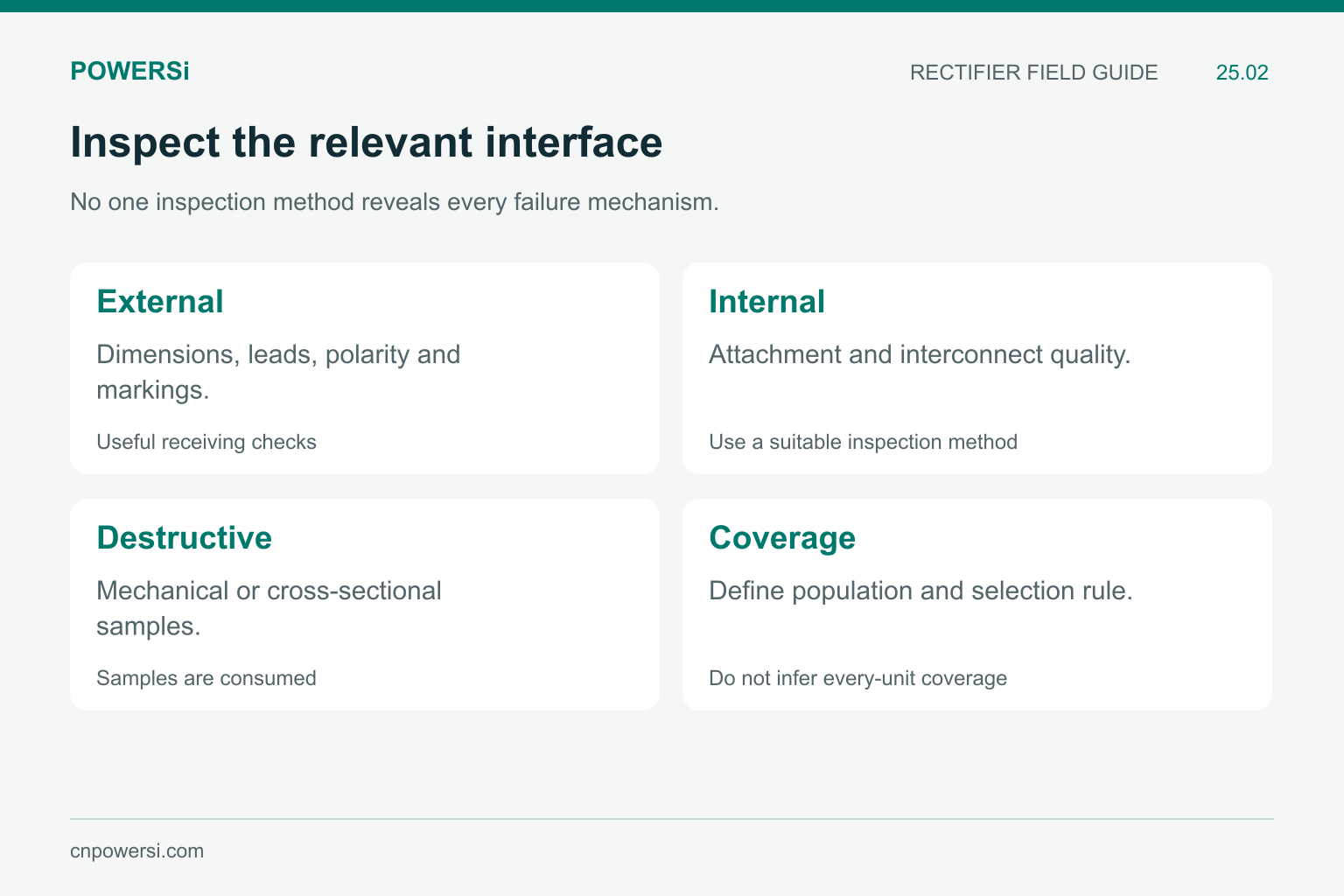Viewport: 1344px width, 896px height.
Task: Select the 'Samples are consumed' note
Action: [206, 678]
